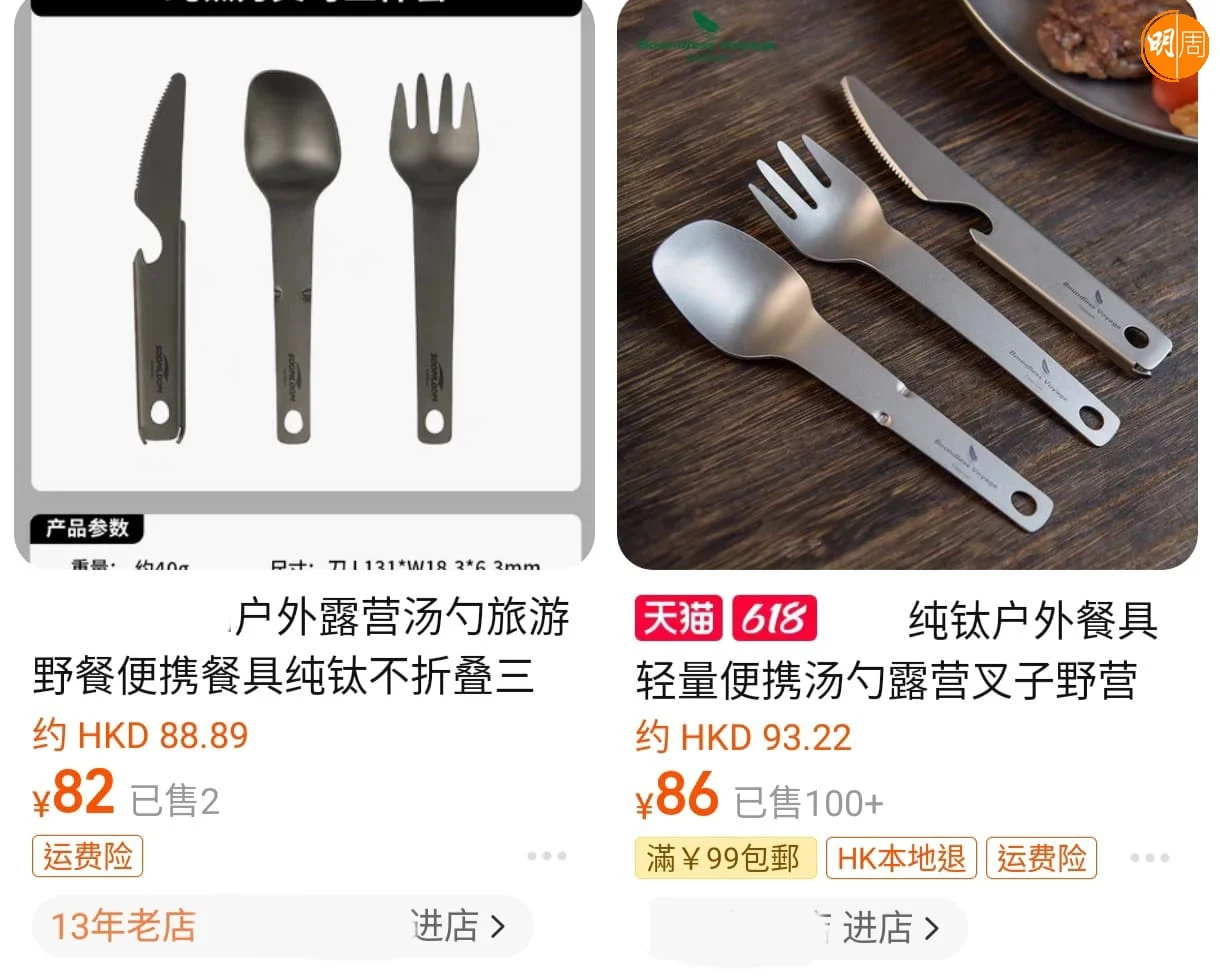Enter the right shop via 进店 arrow

(x=890, y=928)
